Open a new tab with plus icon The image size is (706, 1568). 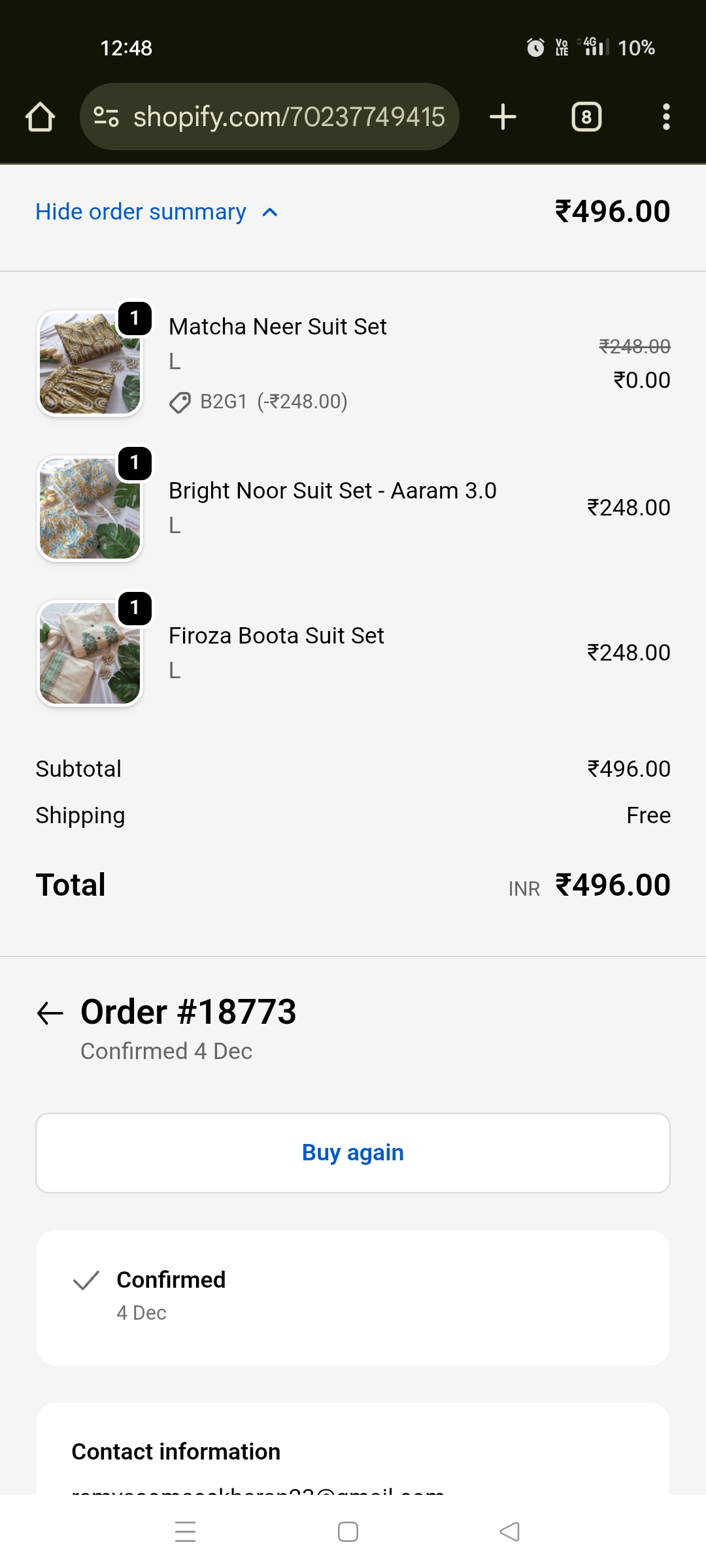(x=503, y=117)
